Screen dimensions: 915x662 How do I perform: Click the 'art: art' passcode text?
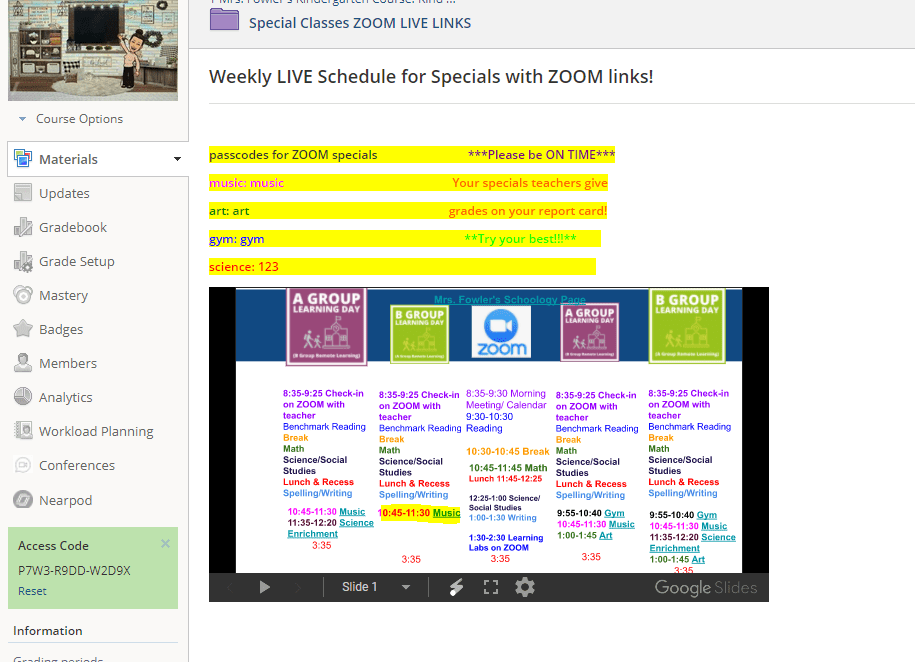tap(229, 211)
